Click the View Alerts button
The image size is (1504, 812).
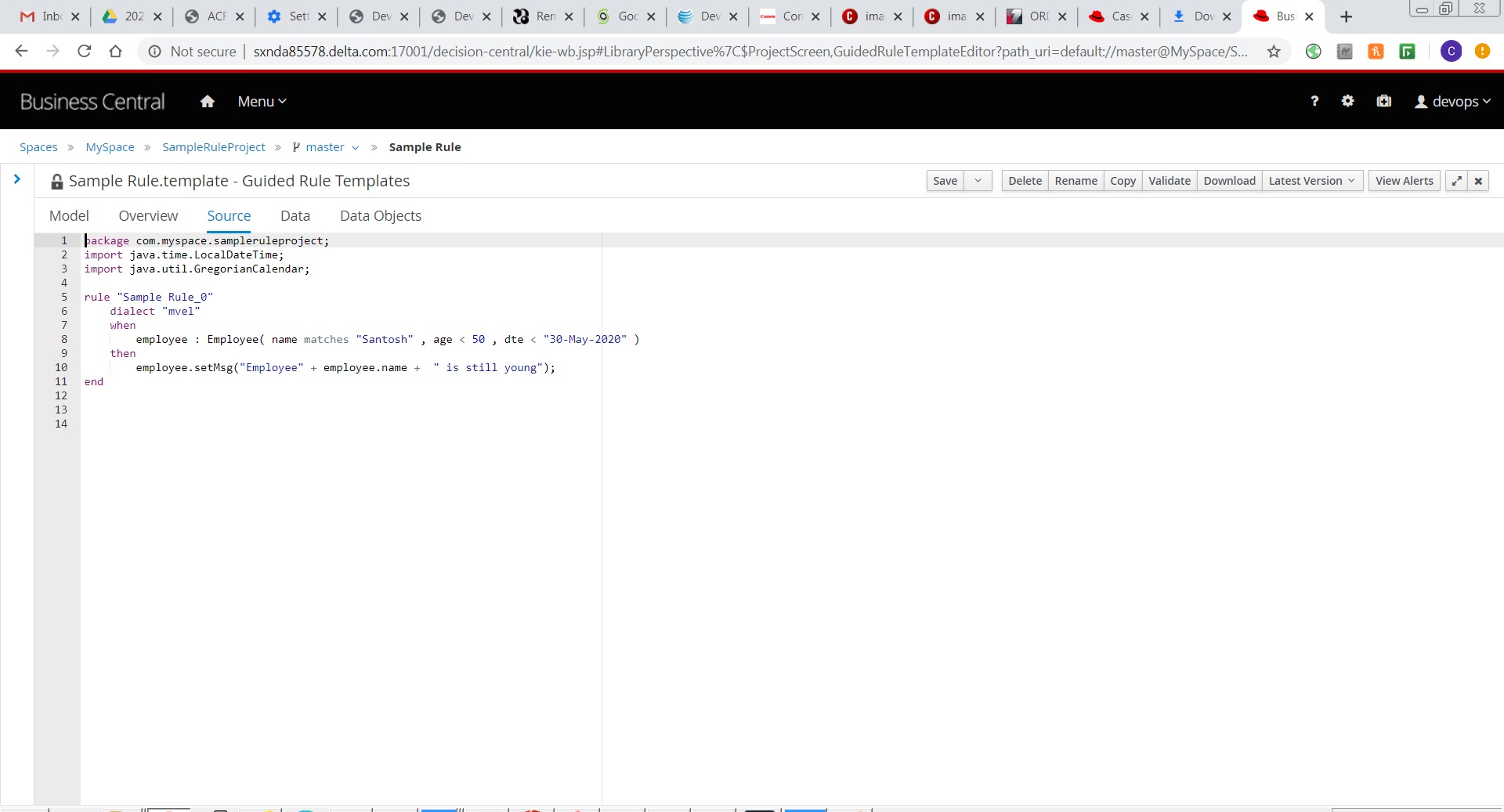(1404, 181)
